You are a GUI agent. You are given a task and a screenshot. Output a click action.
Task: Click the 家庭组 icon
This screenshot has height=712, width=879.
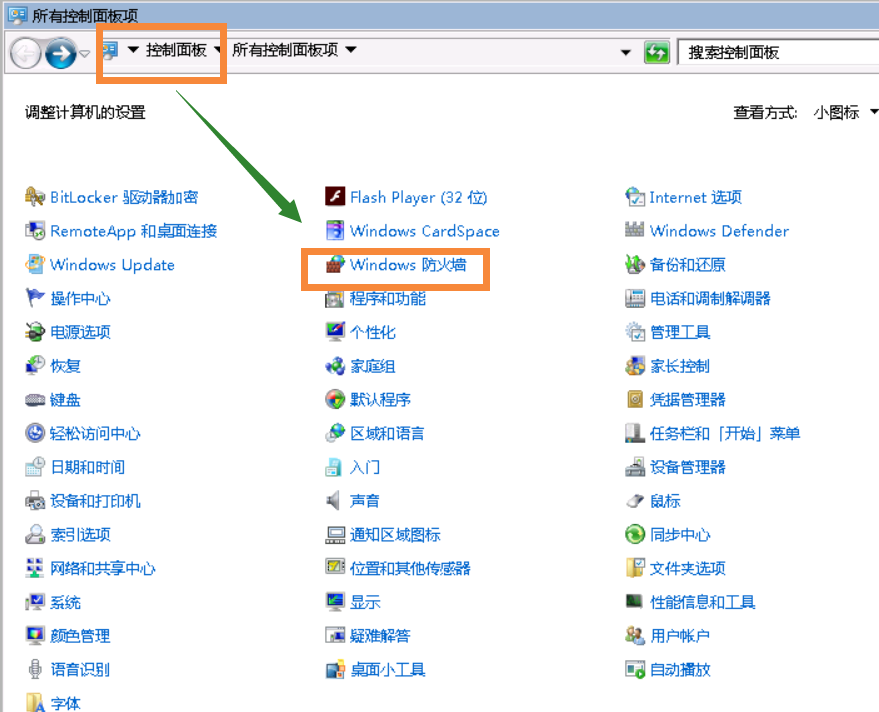click(x=335, y=366)
